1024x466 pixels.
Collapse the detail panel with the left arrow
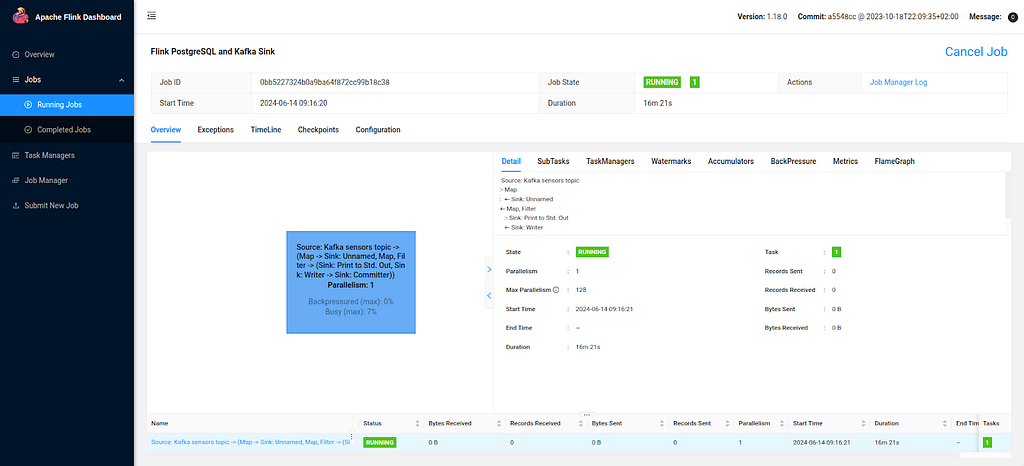pyautogui.click(x=489, y=296)
